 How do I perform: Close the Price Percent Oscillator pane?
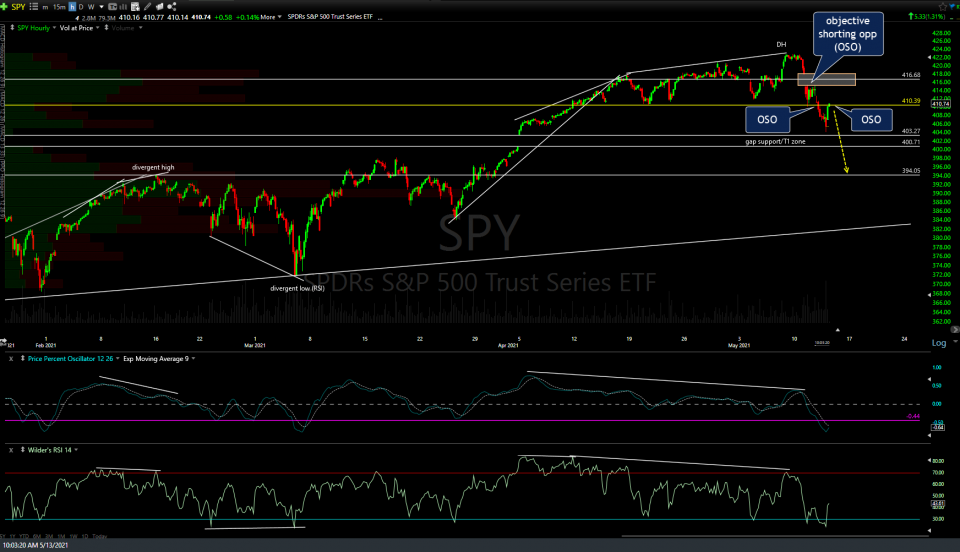pyautogui.click(x=11, y=359)
